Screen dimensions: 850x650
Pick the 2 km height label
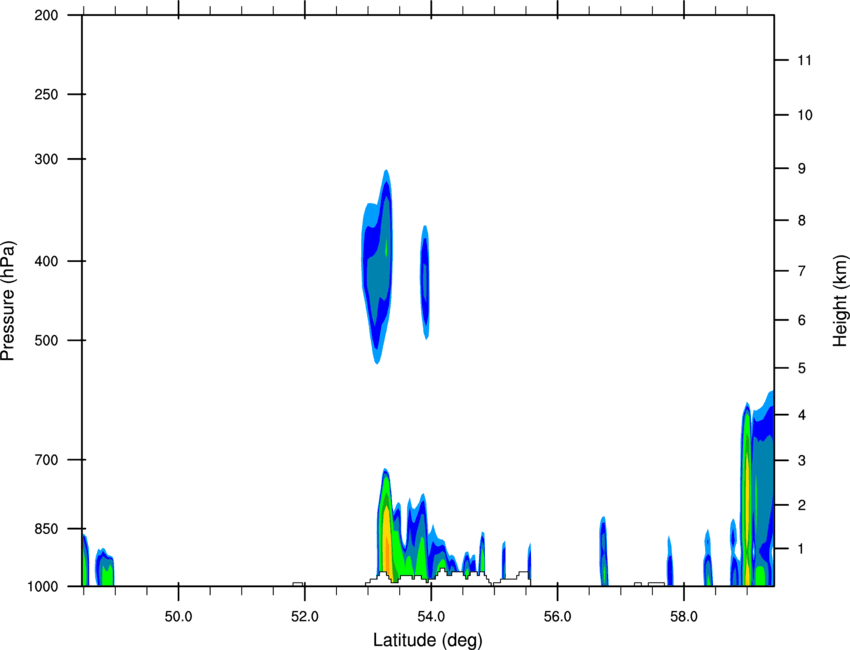[x=802, y=505]
